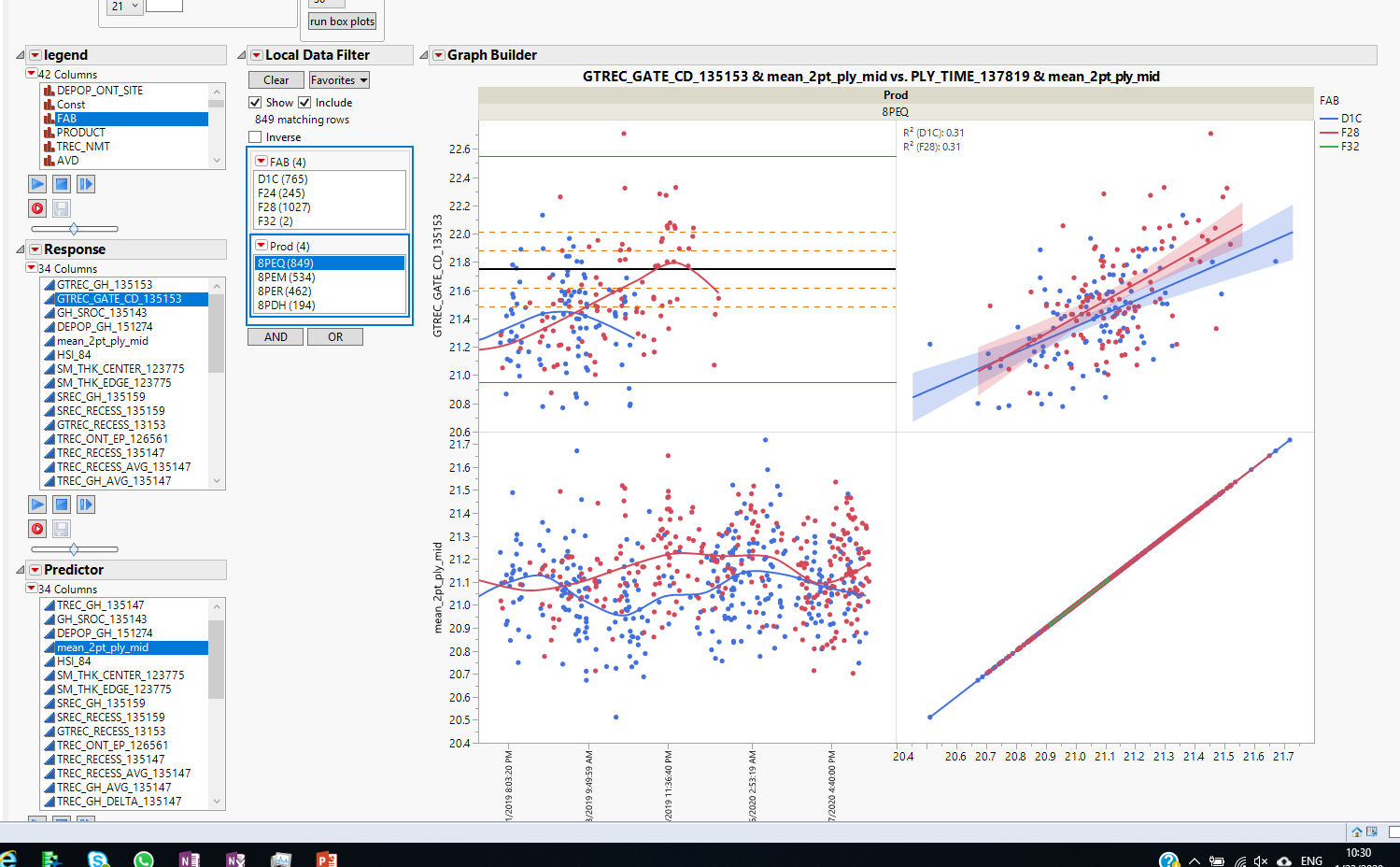This screenshot has height=867, width=1400.
Task: Collapse the Local Data Filter panel
Action: coord(243,54)
